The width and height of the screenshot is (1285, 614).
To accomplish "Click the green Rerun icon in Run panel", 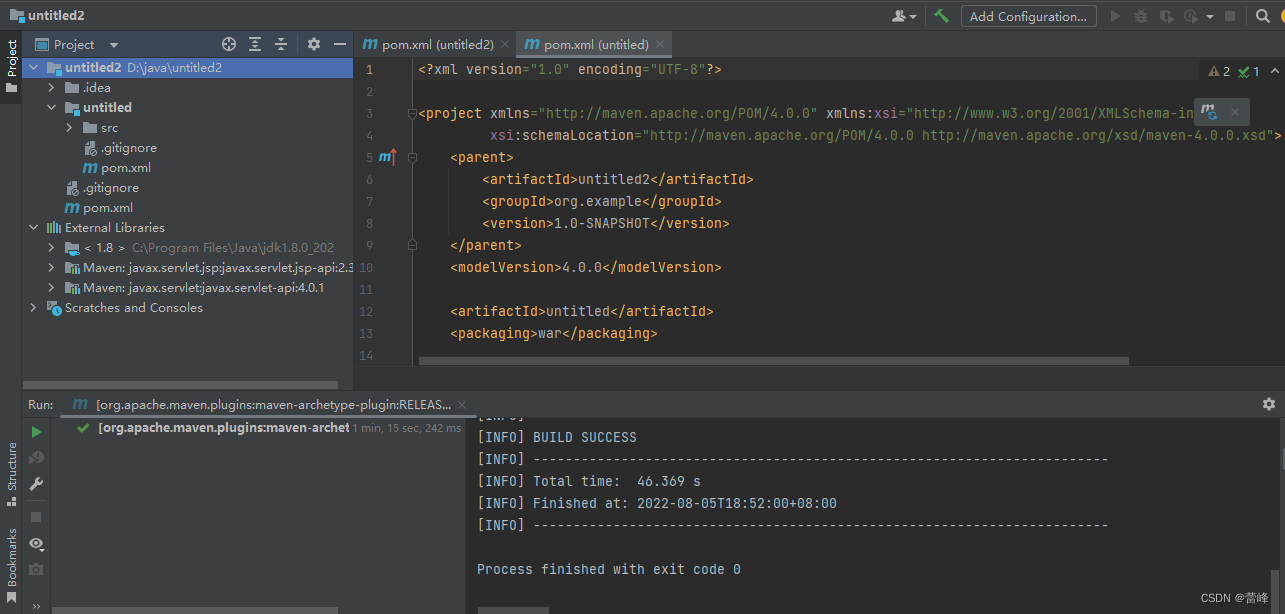I will (36, 432).
